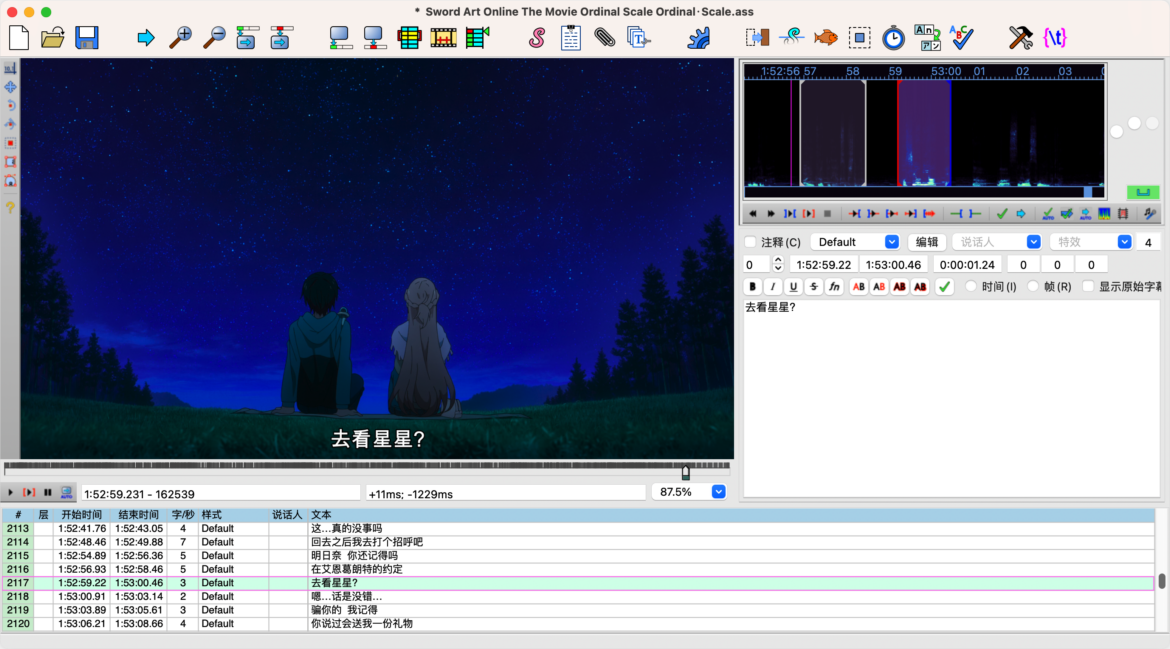The image size is (1170, 649).
Task: Play video from the current position
Action: (x=10, y=492)
